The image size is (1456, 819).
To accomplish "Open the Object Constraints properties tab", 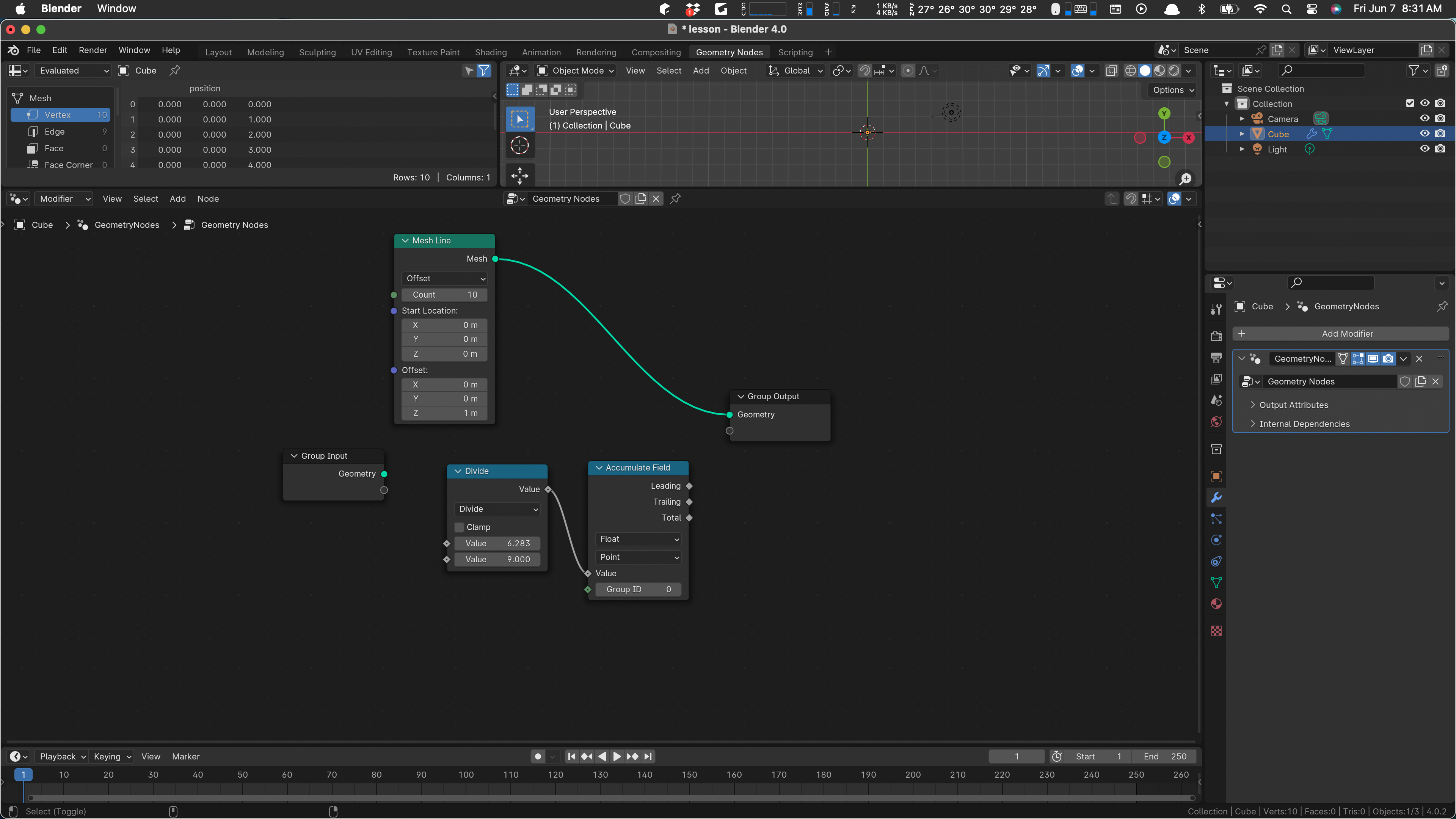I will [1216, 561].
